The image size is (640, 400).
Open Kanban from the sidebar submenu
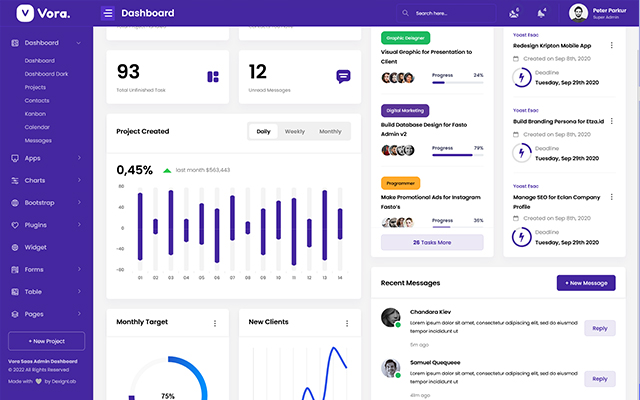(36, 114)
